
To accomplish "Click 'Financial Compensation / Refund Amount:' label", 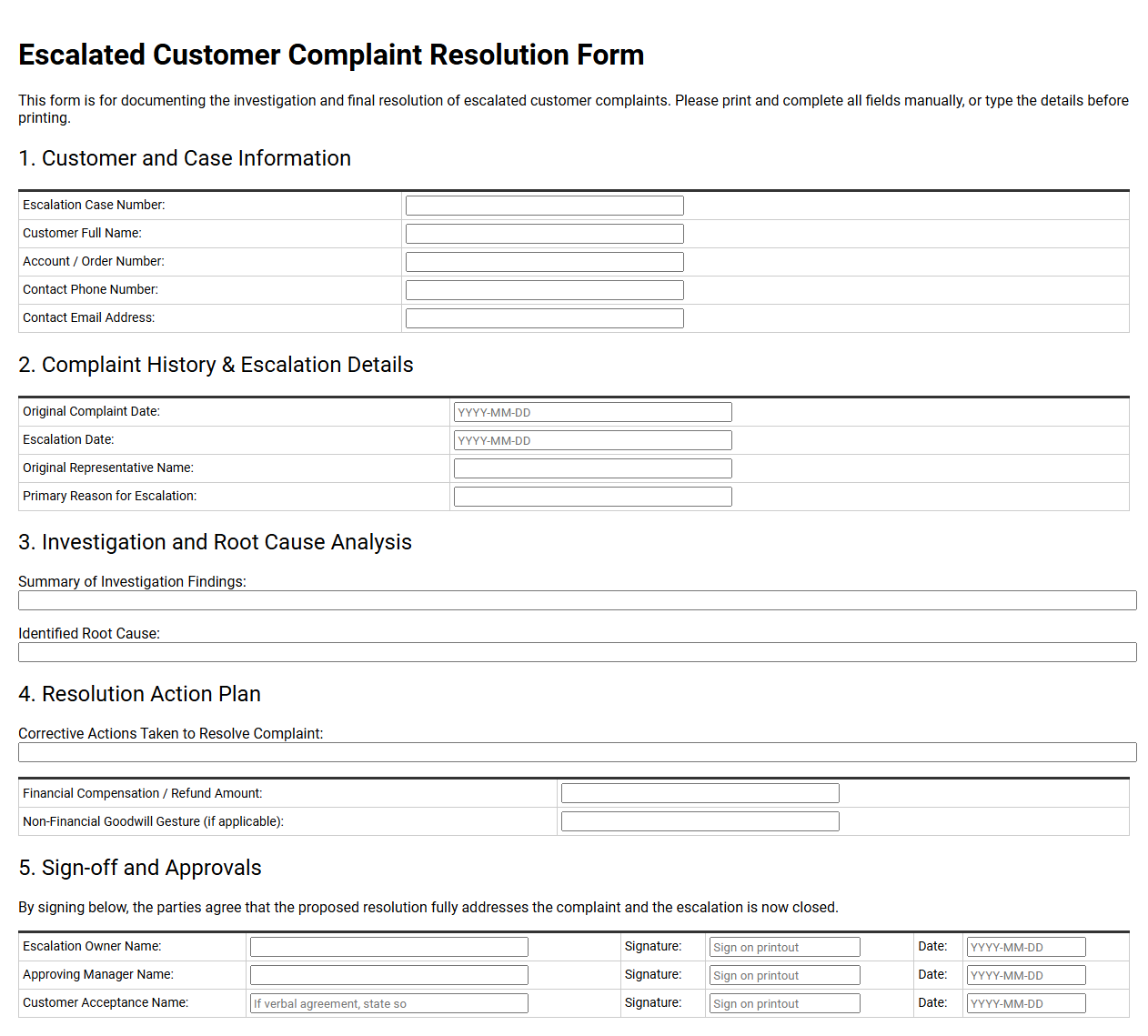I will (142, 793).
